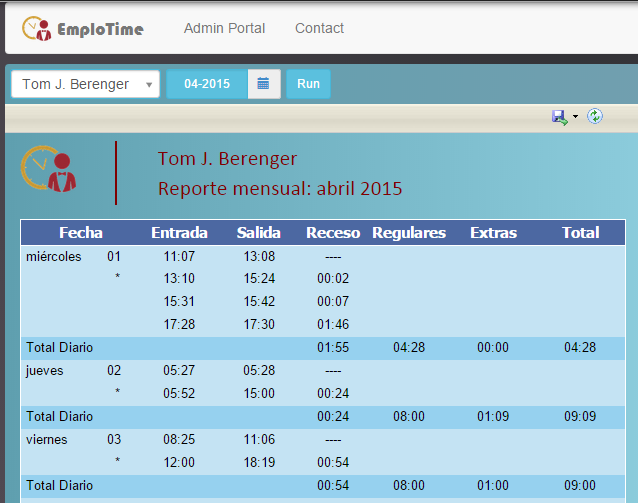
Task: Click the Entrada column header
Action: click(179, 232)
